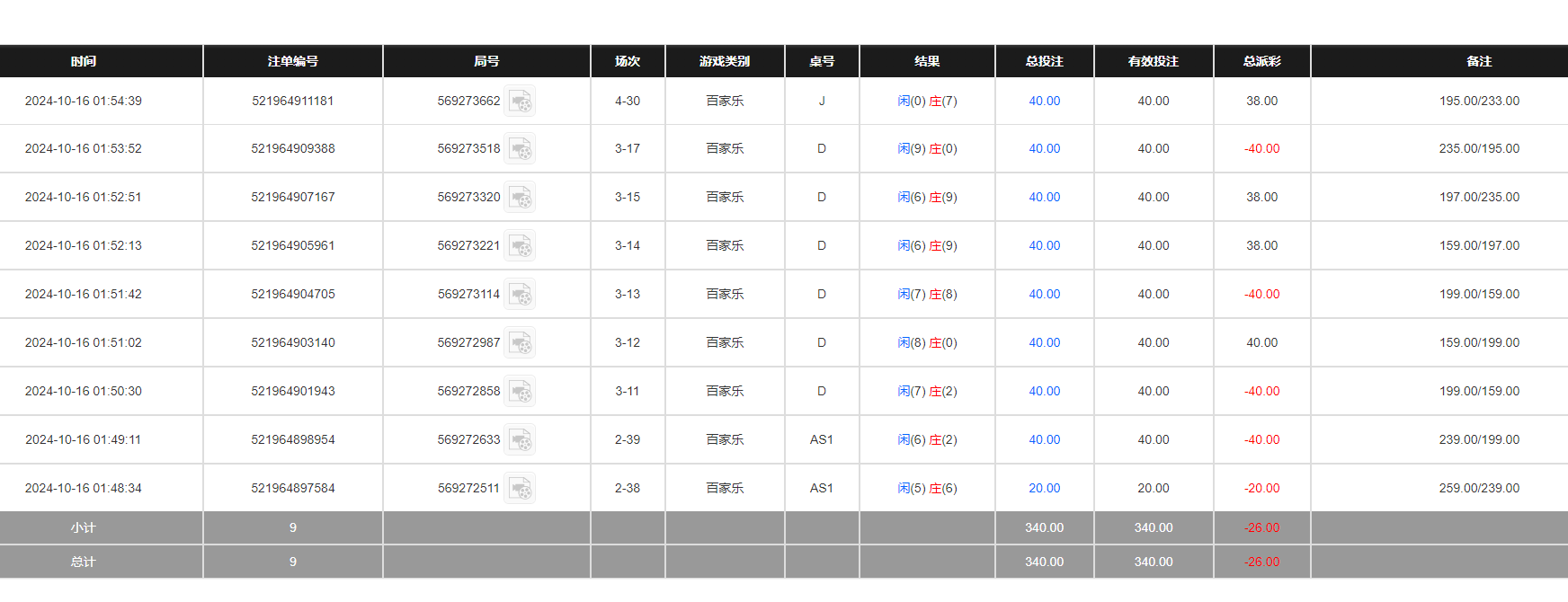Open video replay for round 569272511
This screenshot has width=1568, height=602.
(x=520, y=488)
